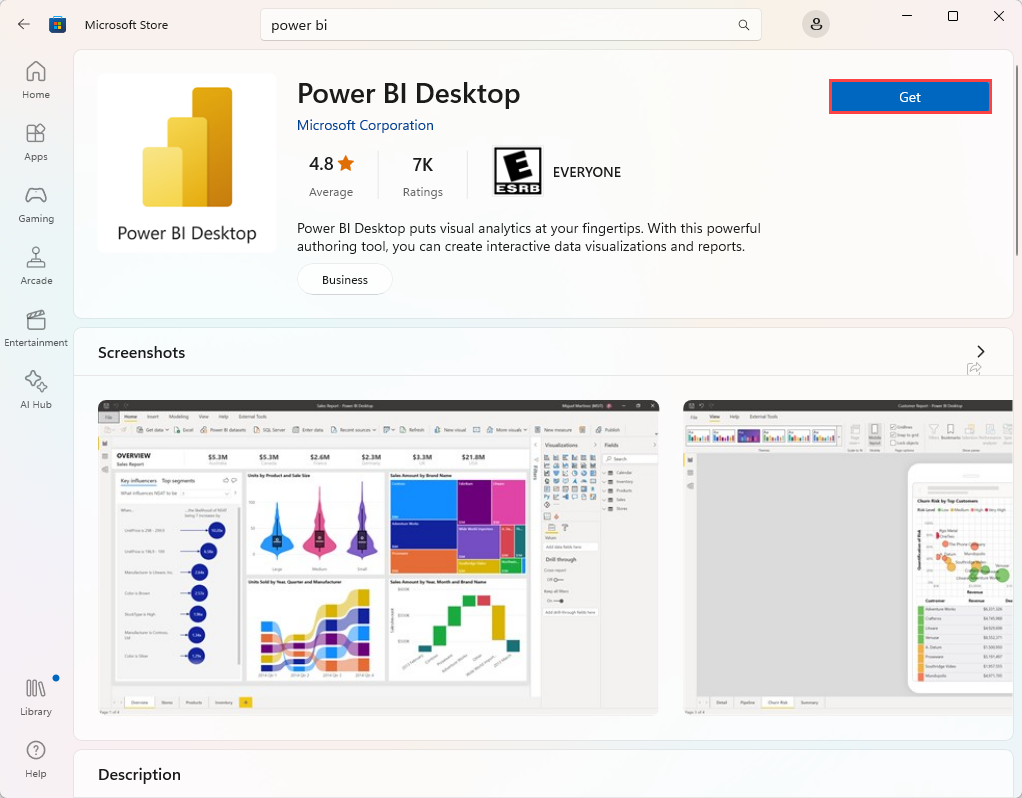The height and width of the screenshot is (798, 1022).
Task: Click the Microsoft Store logo icon
Action: (57, 25)
